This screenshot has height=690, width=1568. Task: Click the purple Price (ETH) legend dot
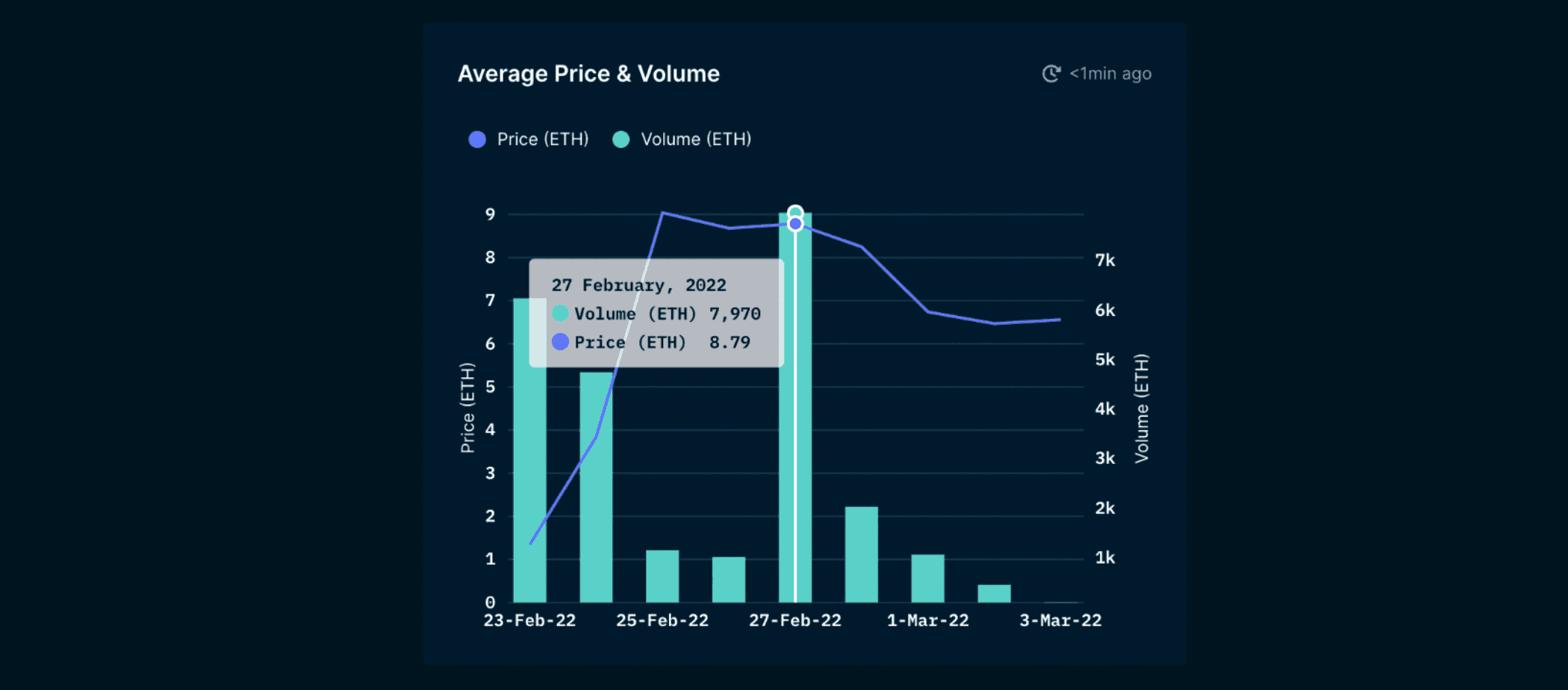coord(477,140)
